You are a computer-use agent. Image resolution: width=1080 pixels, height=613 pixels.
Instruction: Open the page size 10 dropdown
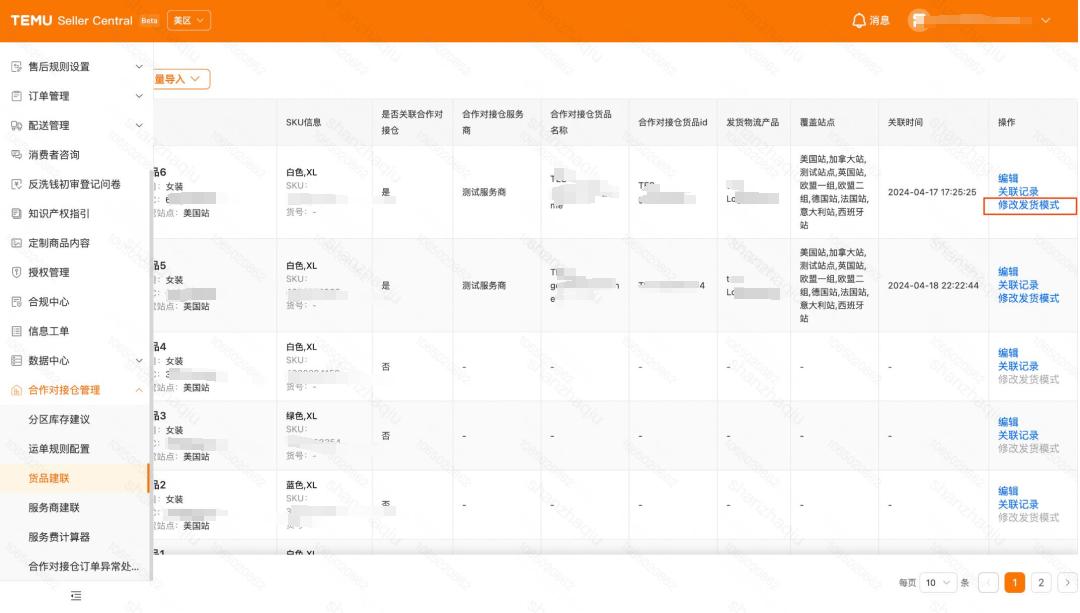[x=937, y=583]
